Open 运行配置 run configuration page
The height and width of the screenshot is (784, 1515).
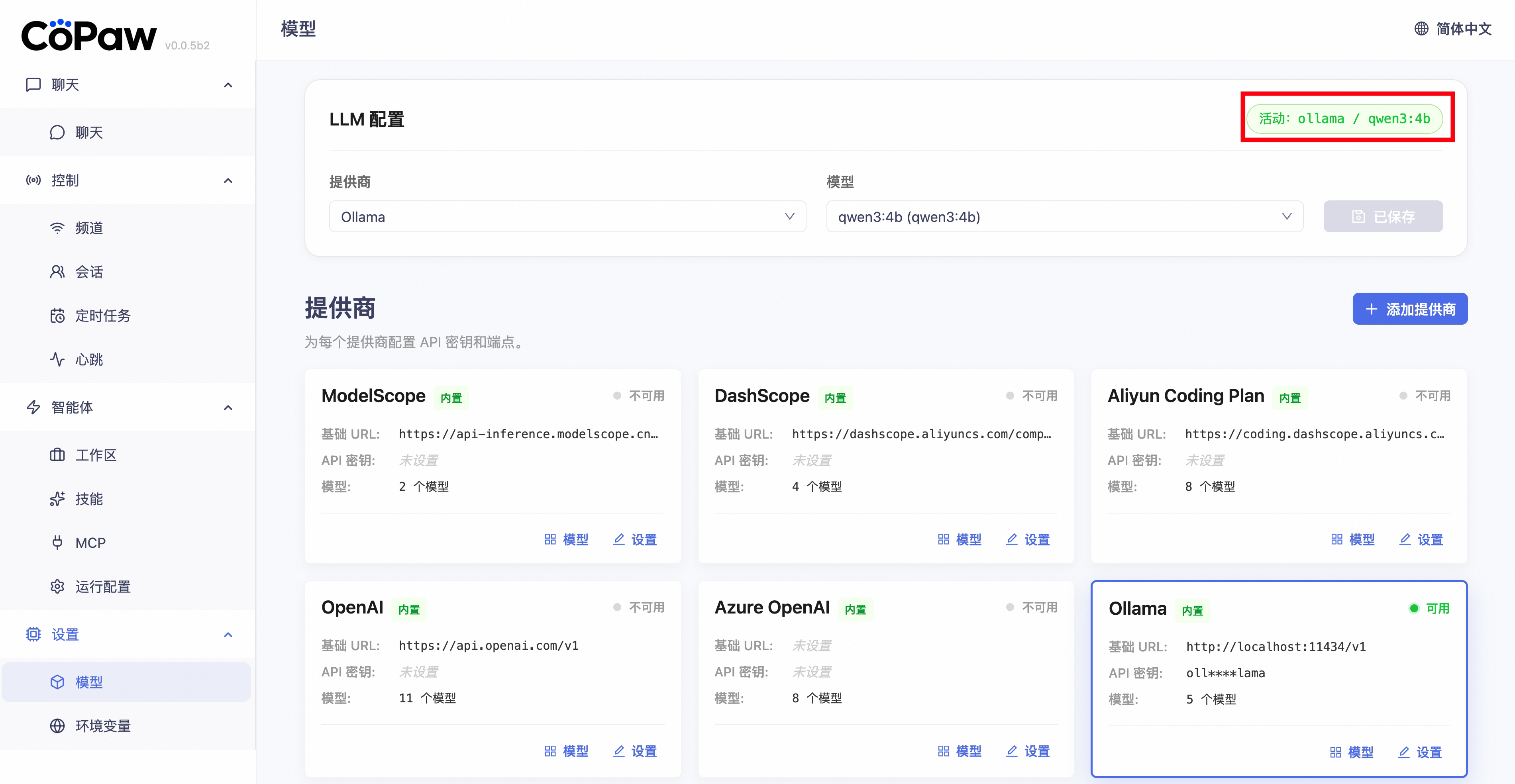[102, 586]
